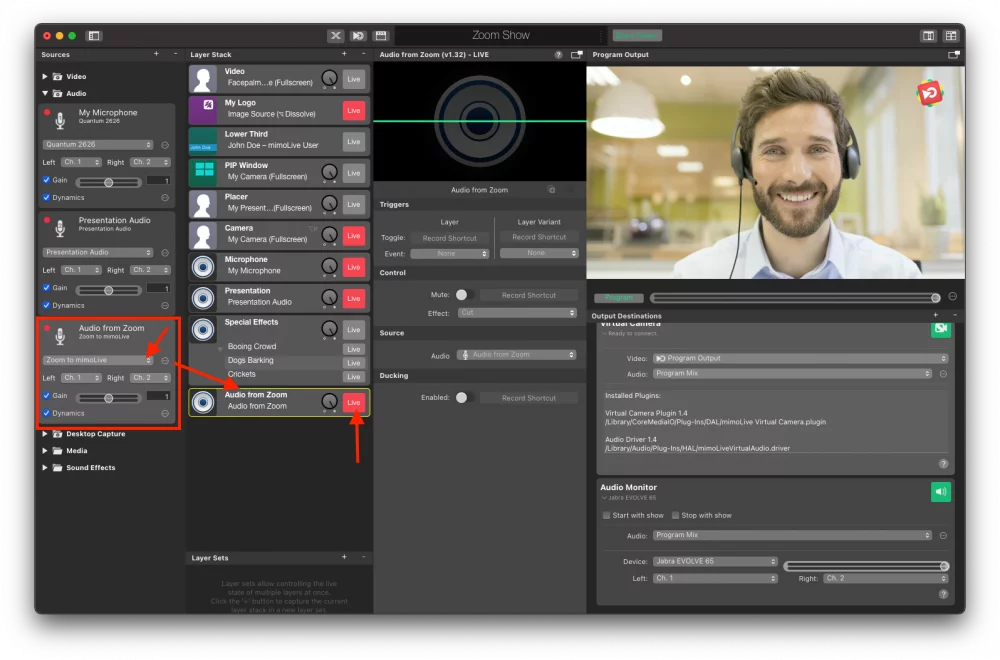Uncheck Gain for My Microphone
The width and height of the screenshot is (1000, 660).
pos(47,180)
